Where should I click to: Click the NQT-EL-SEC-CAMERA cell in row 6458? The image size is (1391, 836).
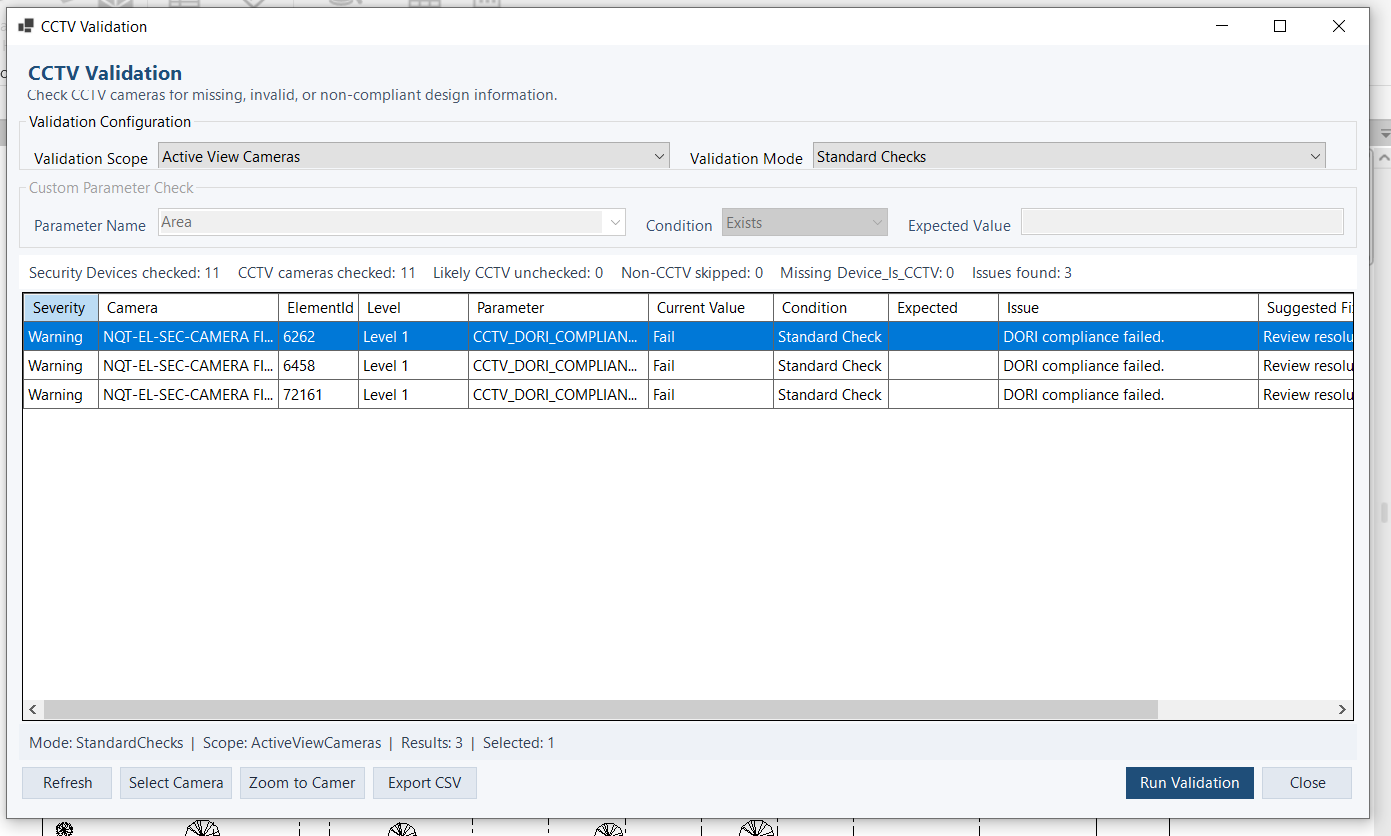[x=188, y=366]
